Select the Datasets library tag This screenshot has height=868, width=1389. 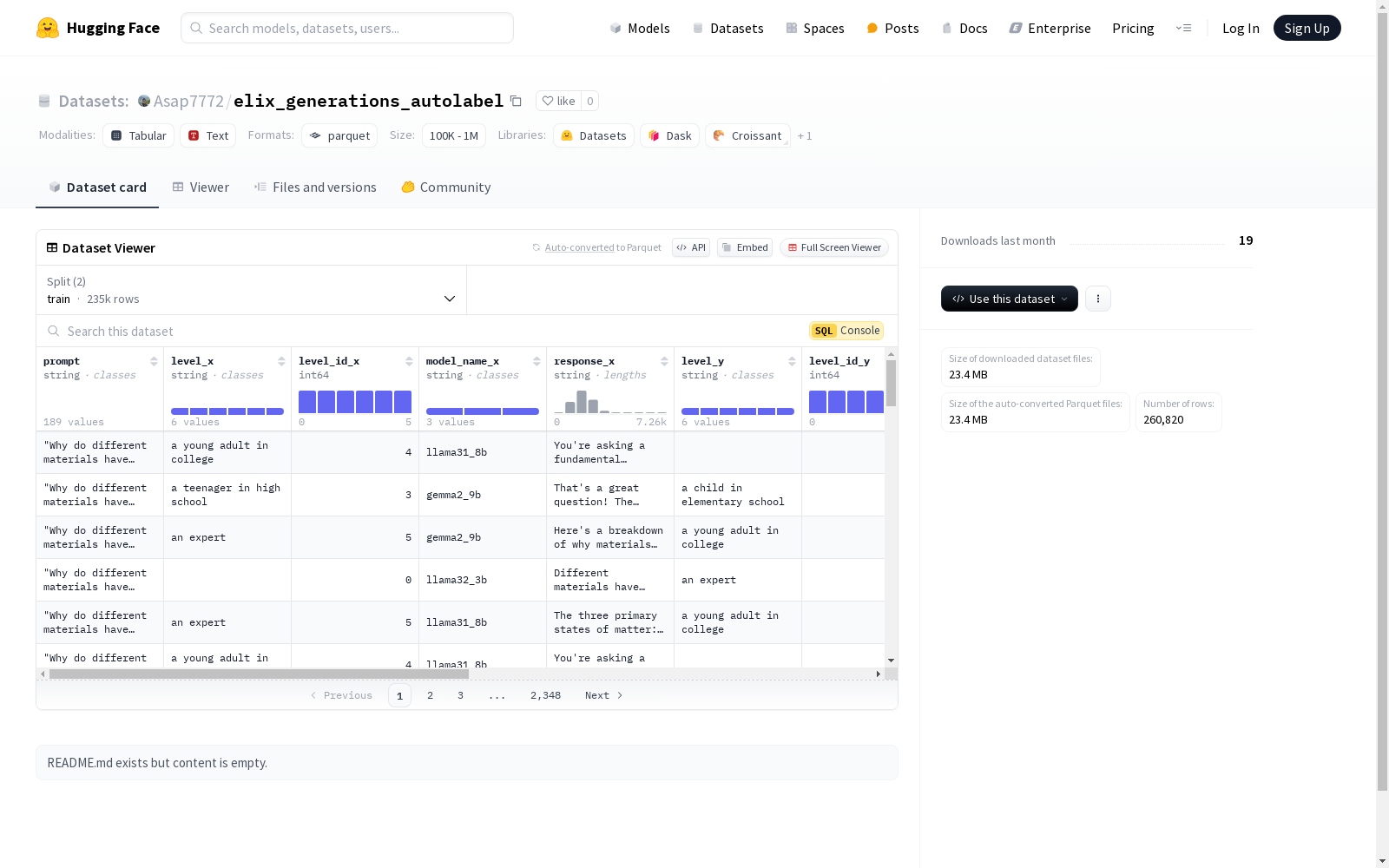(594, 135)
